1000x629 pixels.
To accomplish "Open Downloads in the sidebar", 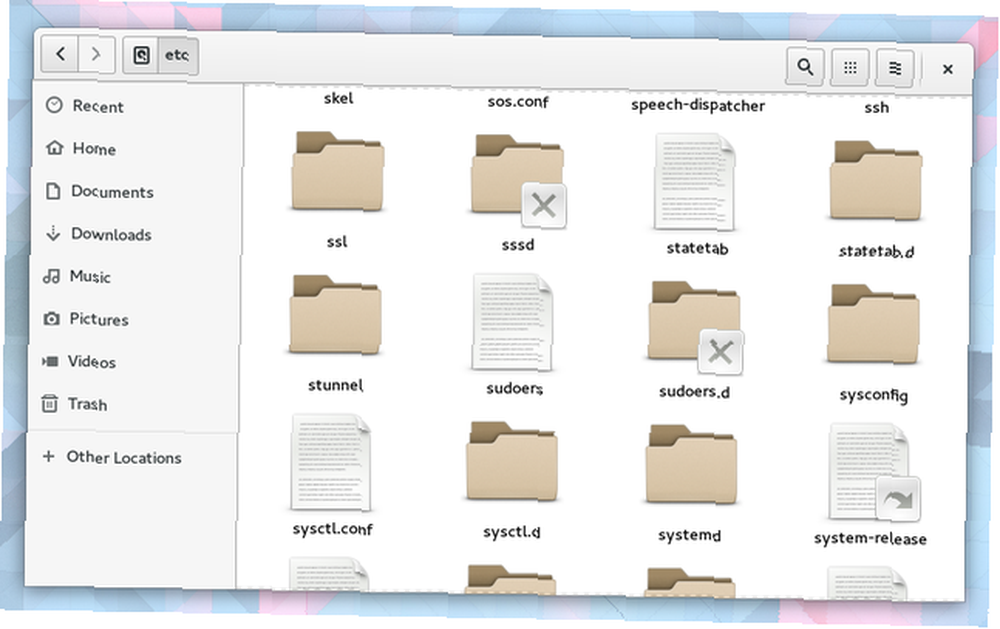I will 134,234.
